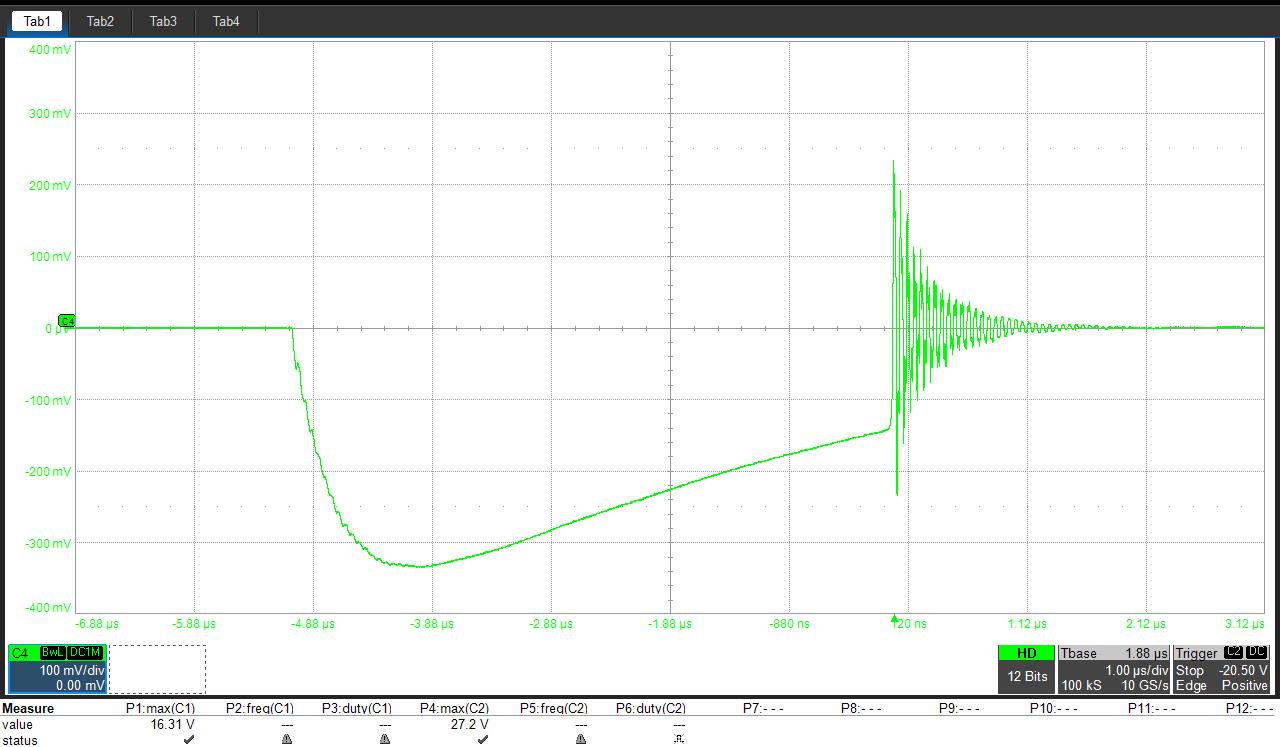Click the 27.2 V measurement value
This screenshot has width=1280, height=747.
tap(470, 724)
